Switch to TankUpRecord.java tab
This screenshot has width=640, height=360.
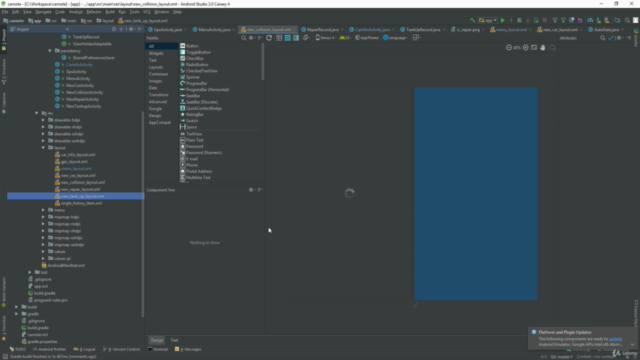pyautogui.click(x=423, y=30)
